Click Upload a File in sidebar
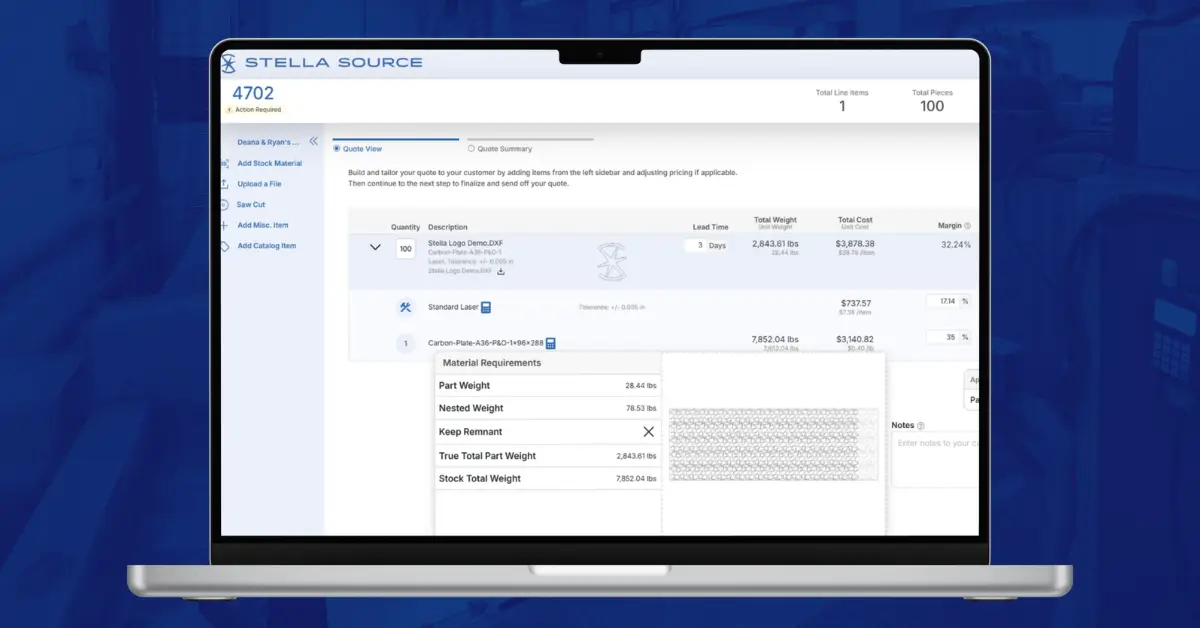The image size is (1200, 628). click(x=259, y=184)
